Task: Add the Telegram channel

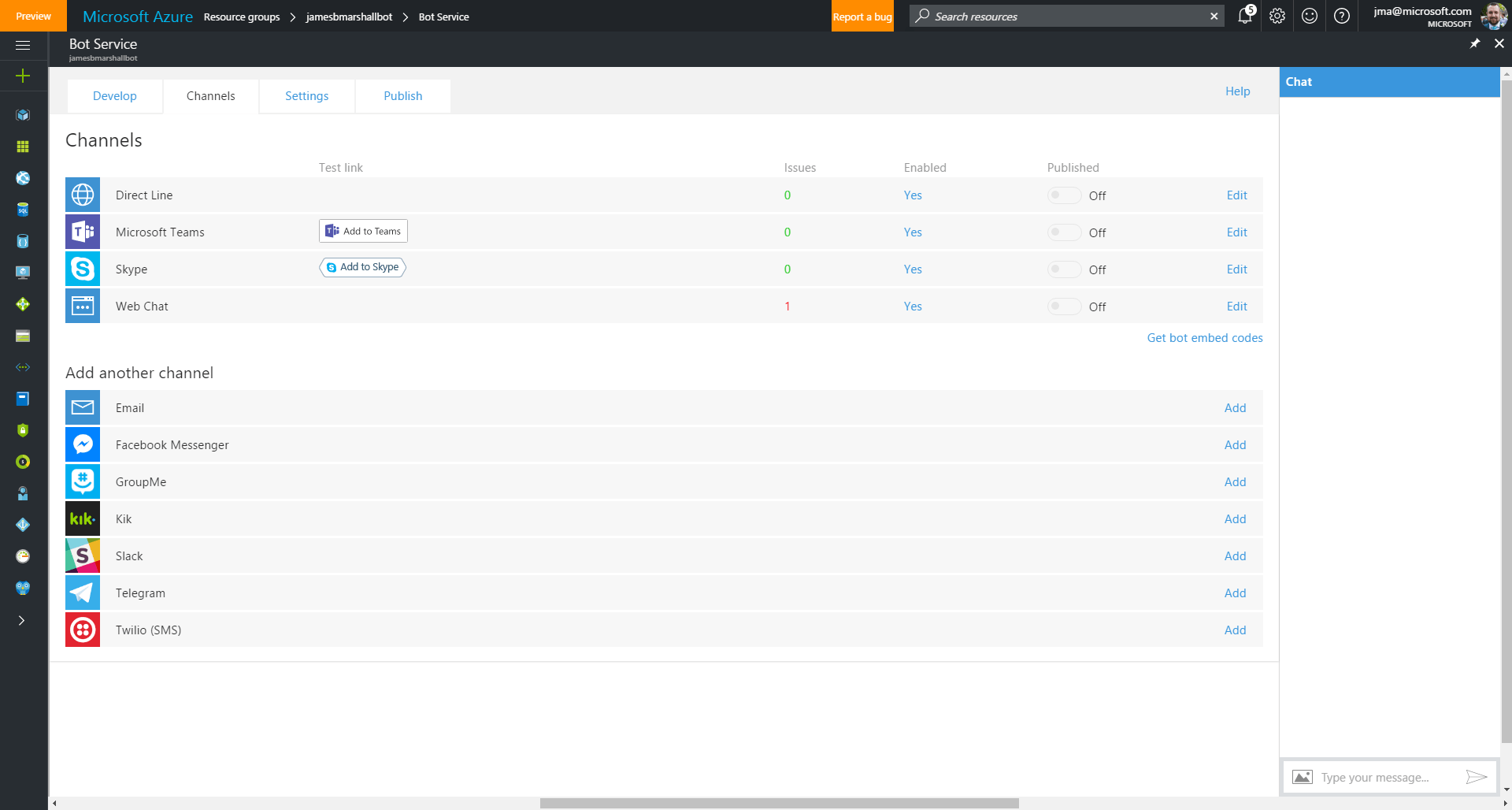Action: coord(1235,593)
